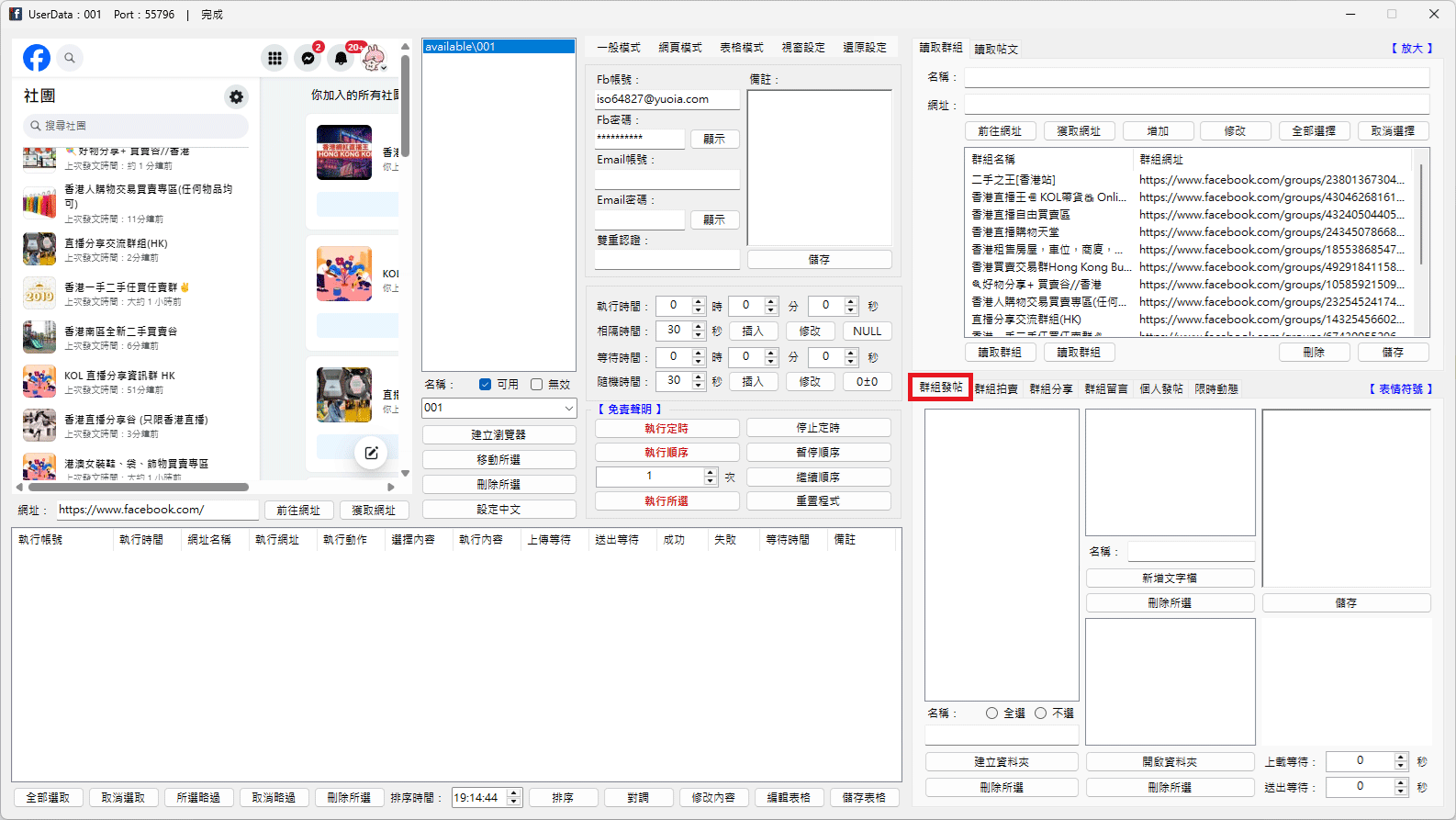This screenshot has width=1456, height=820.
Task: Open the profile avatar account menu
Action: tap(374, 58)
